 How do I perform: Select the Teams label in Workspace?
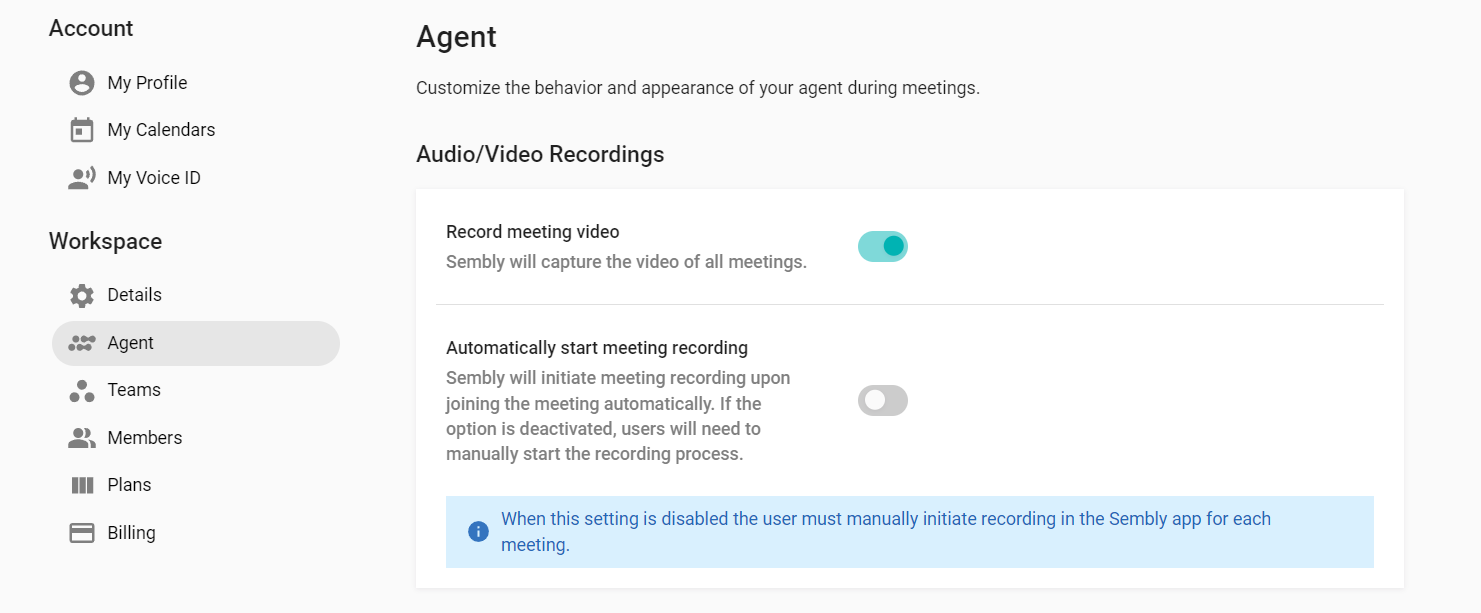[134, 390]
